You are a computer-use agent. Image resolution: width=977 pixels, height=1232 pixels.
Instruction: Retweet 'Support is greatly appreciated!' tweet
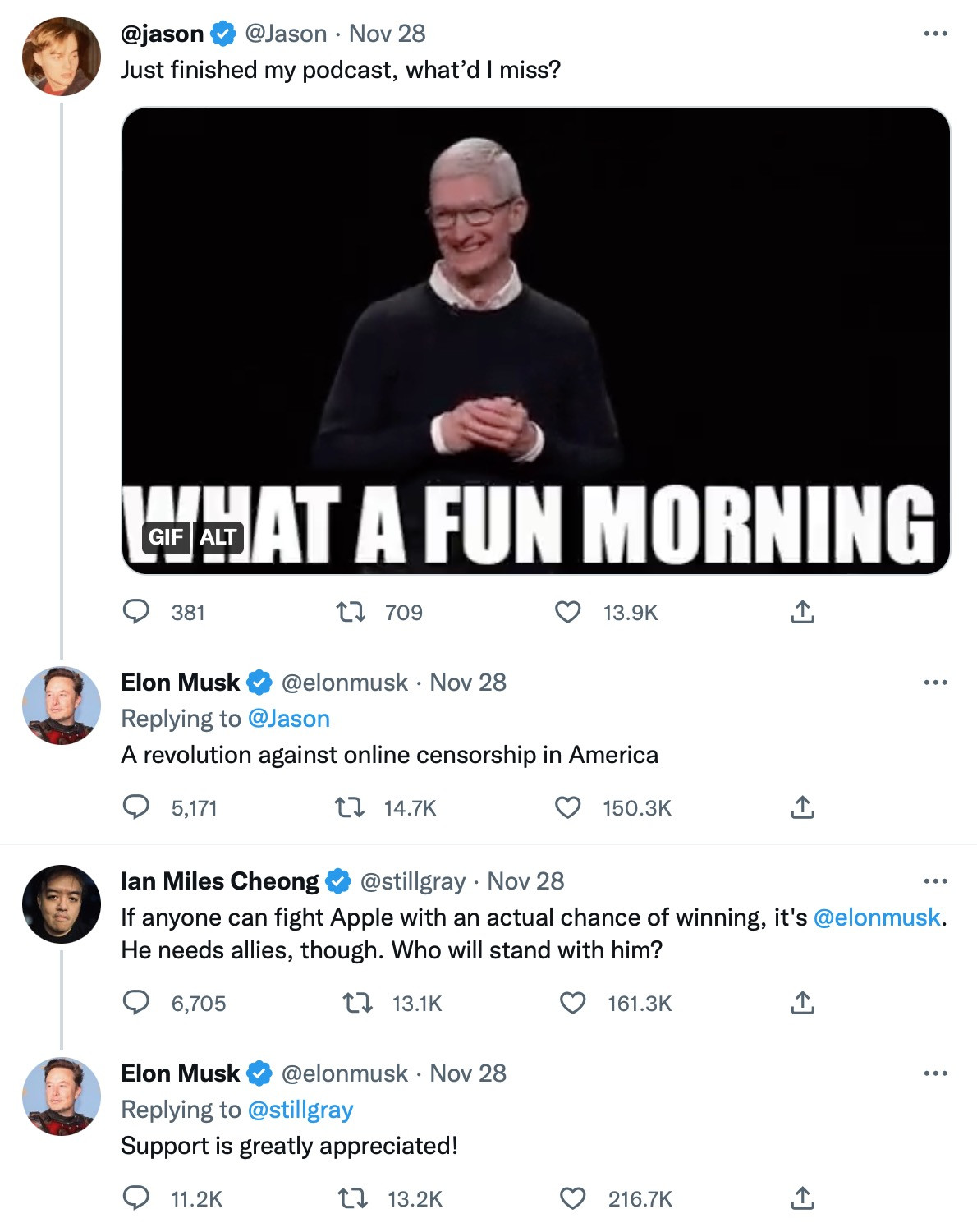point(354,1198)
